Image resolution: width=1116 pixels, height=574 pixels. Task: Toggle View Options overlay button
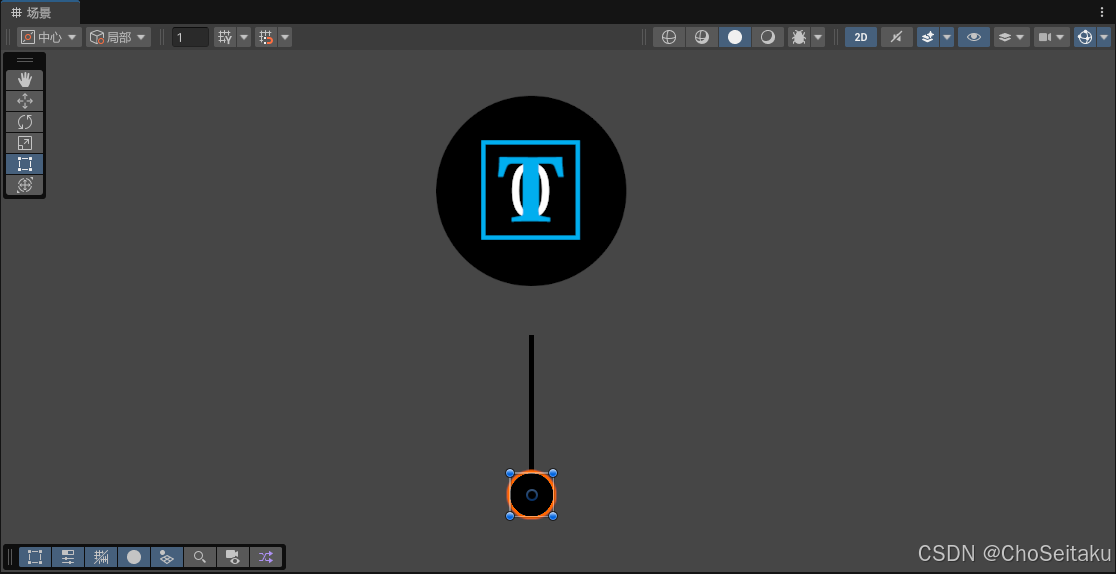point(167,557)
